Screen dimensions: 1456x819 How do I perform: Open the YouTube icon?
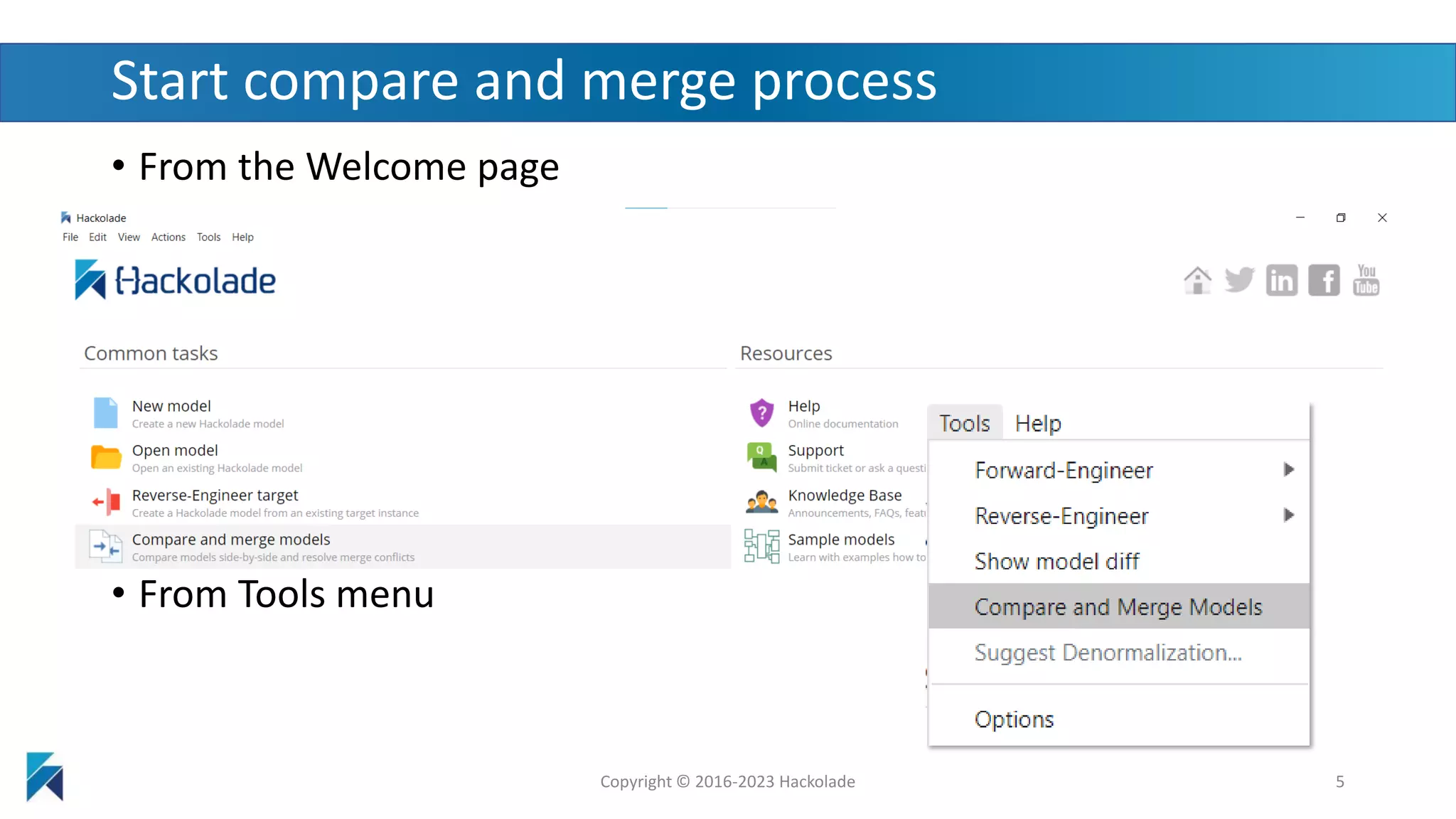[1366, 280]
